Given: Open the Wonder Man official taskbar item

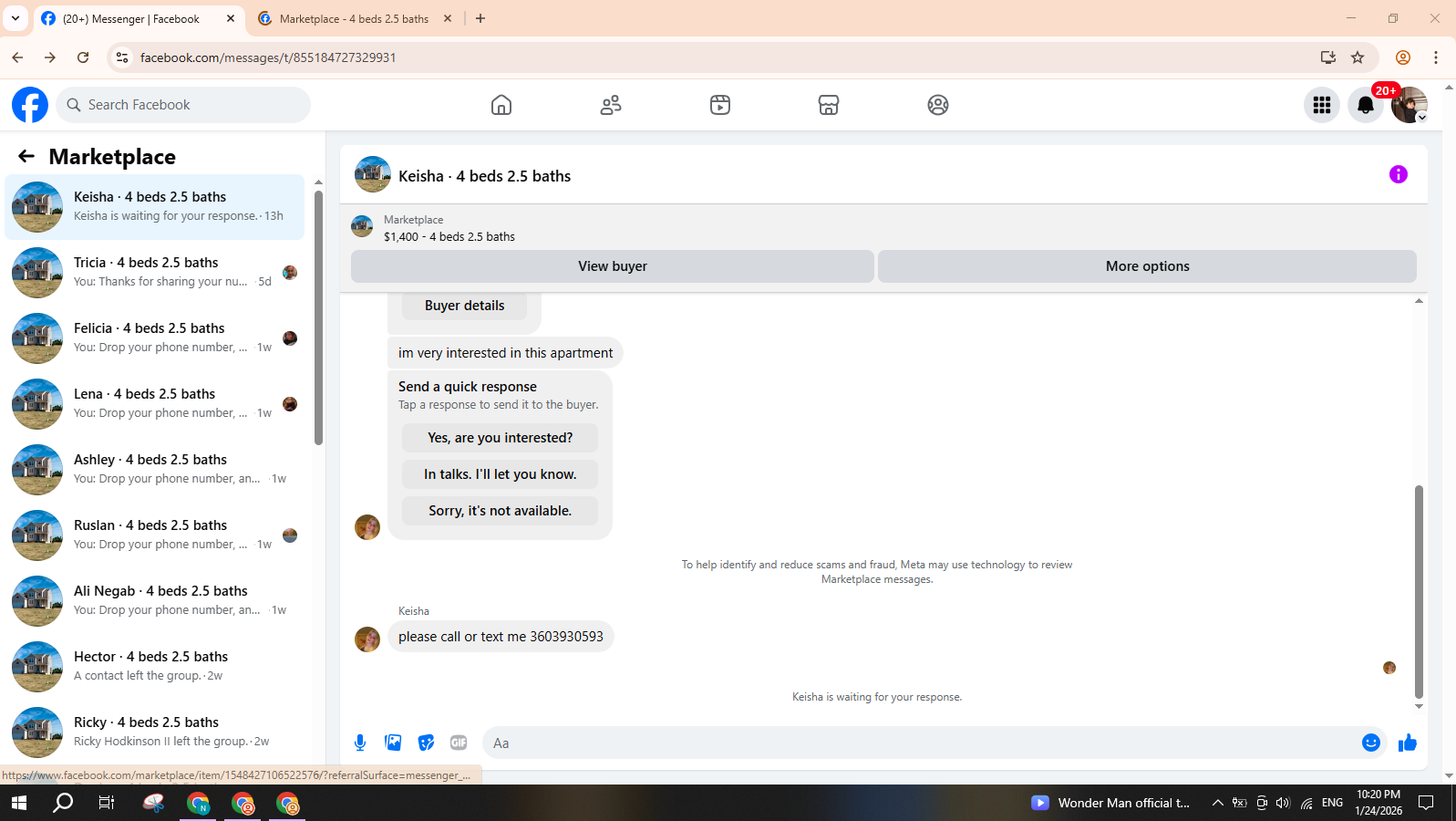Looking at the screenshot, I should (x=1110, y=803).
